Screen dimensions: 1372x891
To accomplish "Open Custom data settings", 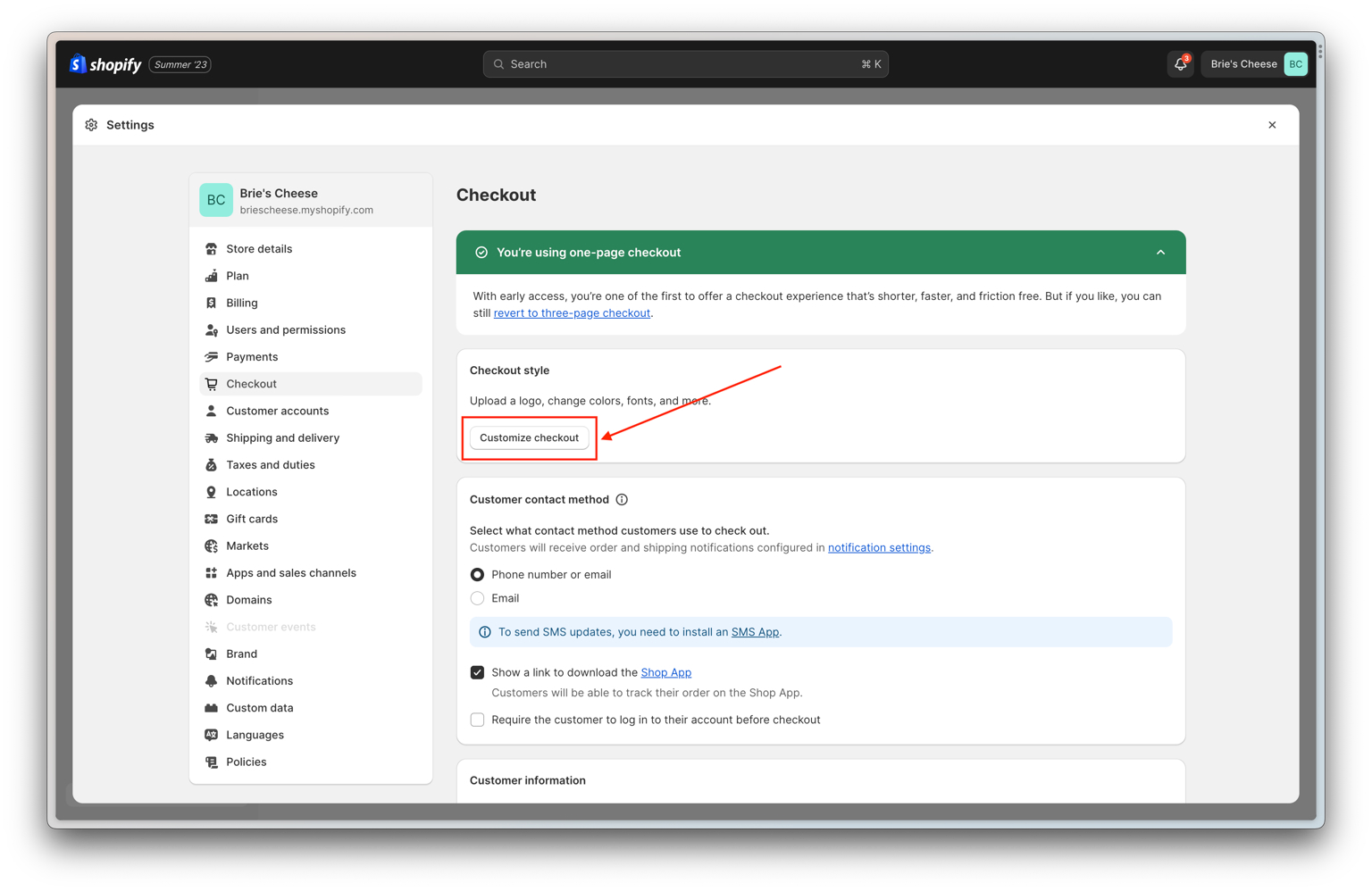I will 311,708.
